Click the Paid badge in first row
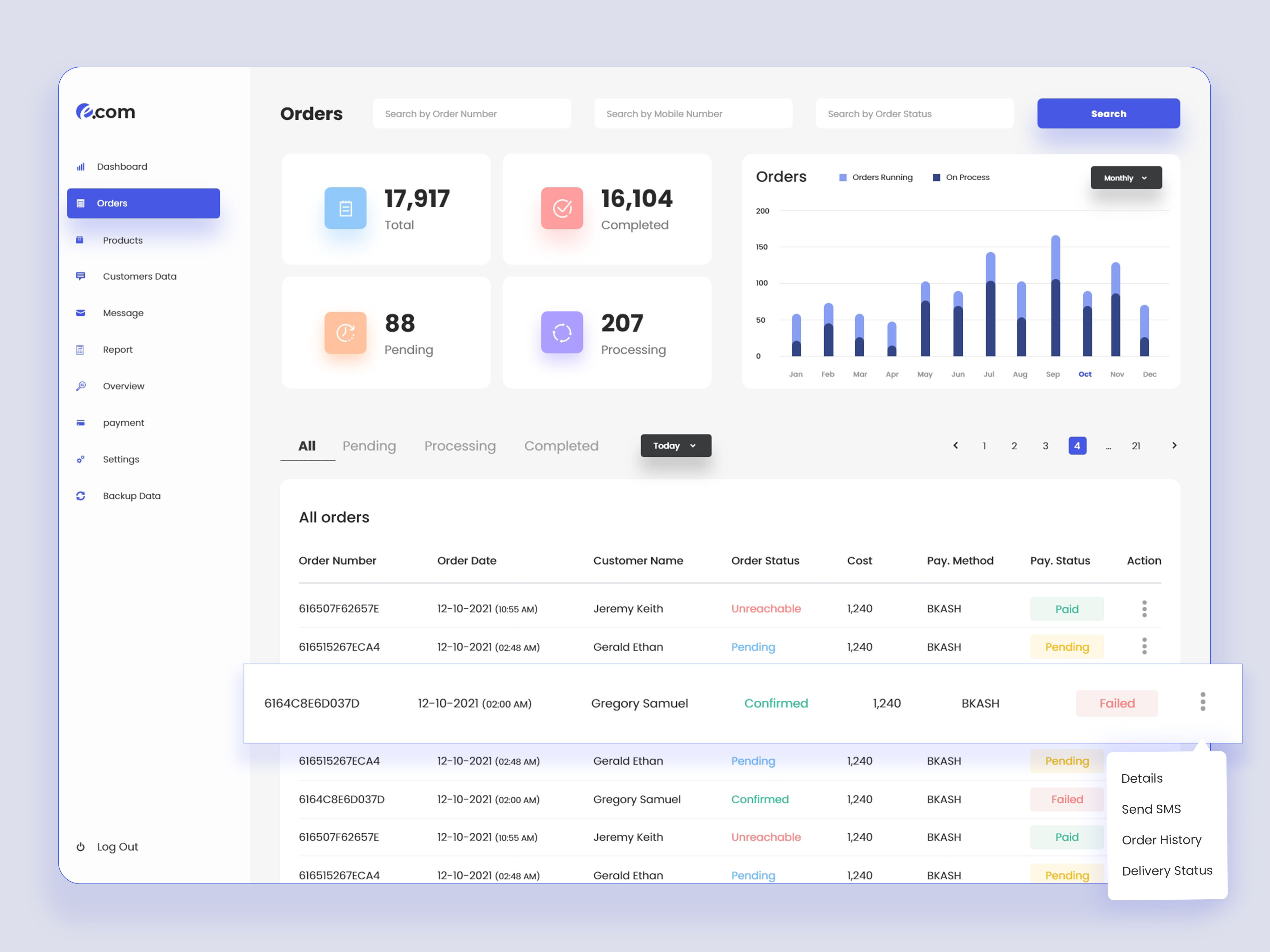1270x952 pixels. coord(1067,609)
